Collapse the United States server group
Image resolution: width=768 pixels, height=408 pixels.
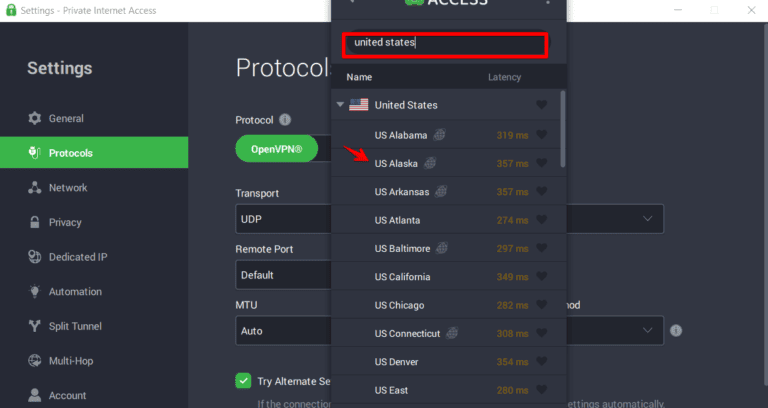(340, 105)
